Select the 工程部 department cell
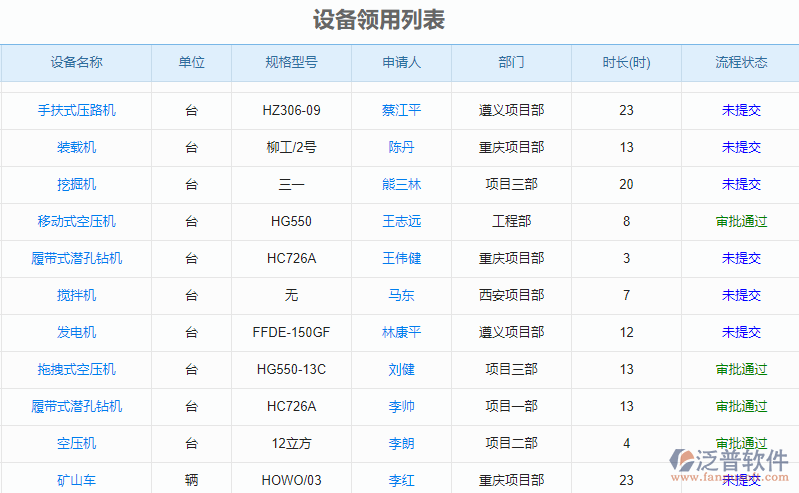Image resolution: width=799 pixels, height=493 pixels. (512, 221)
